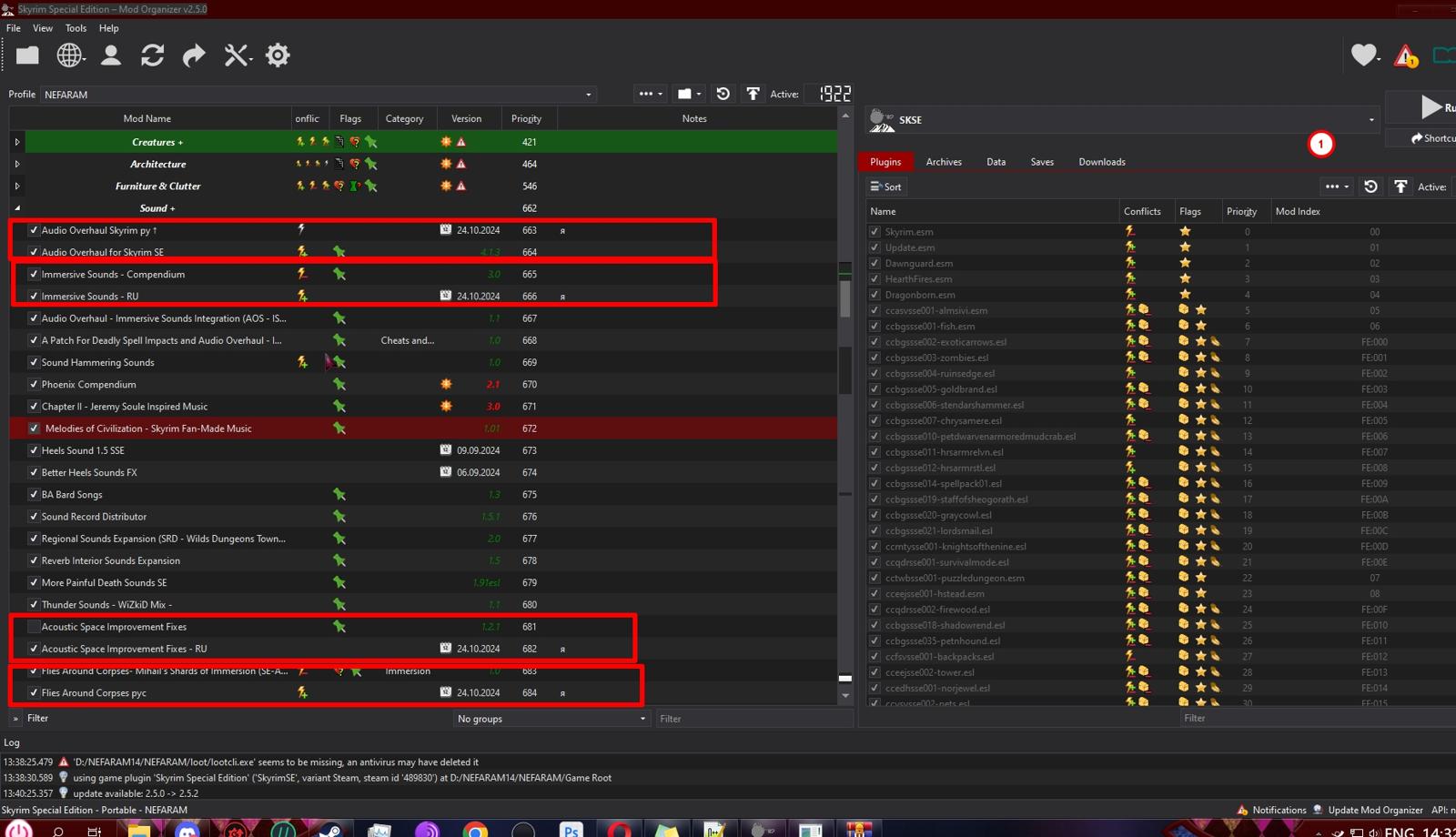The image size is (1456, 837).
Task: Click the orange update icon for Phoenix Compendium
Action: tap(446, 384)
